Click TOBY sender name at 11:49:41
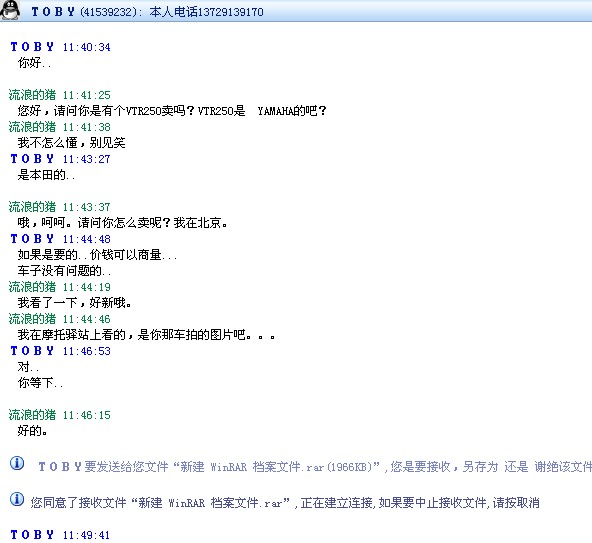592x543 pixels. 32,535
